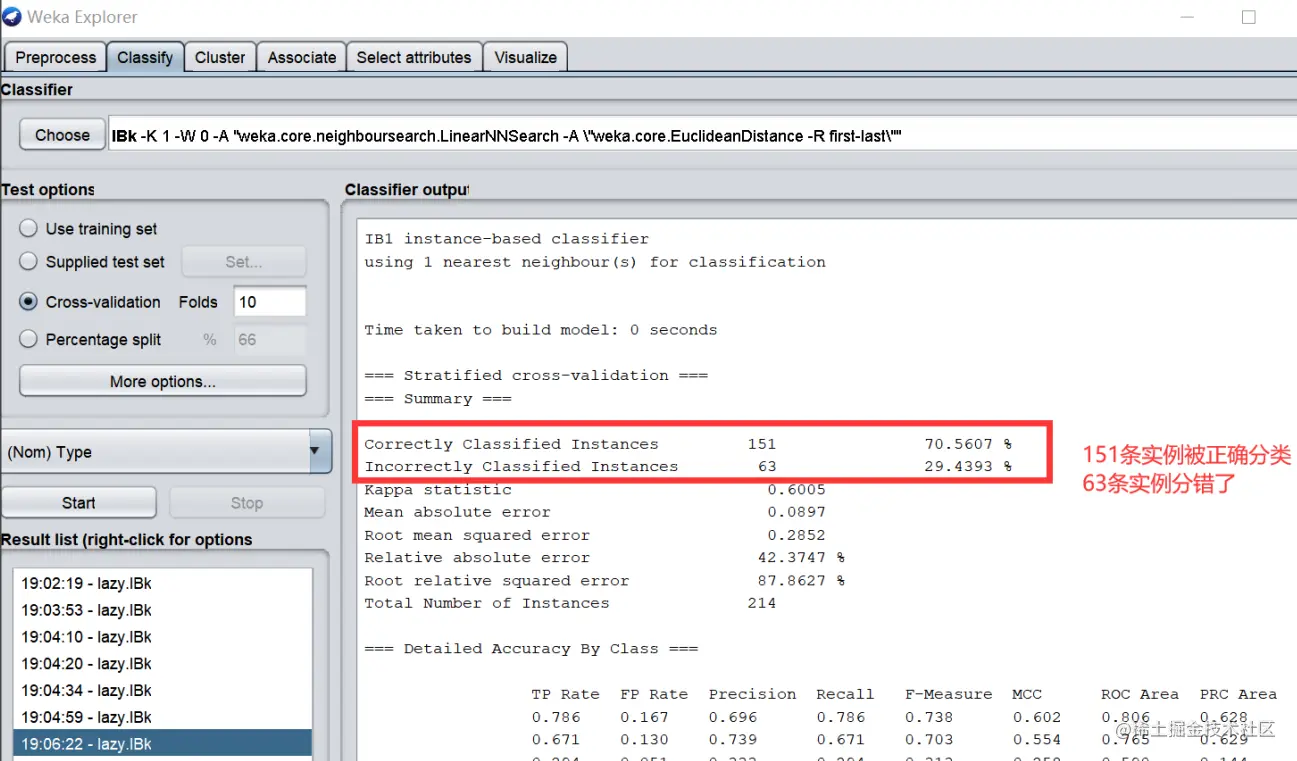Open the Cluster tab

pyautogui.click(x=220, y=57)
